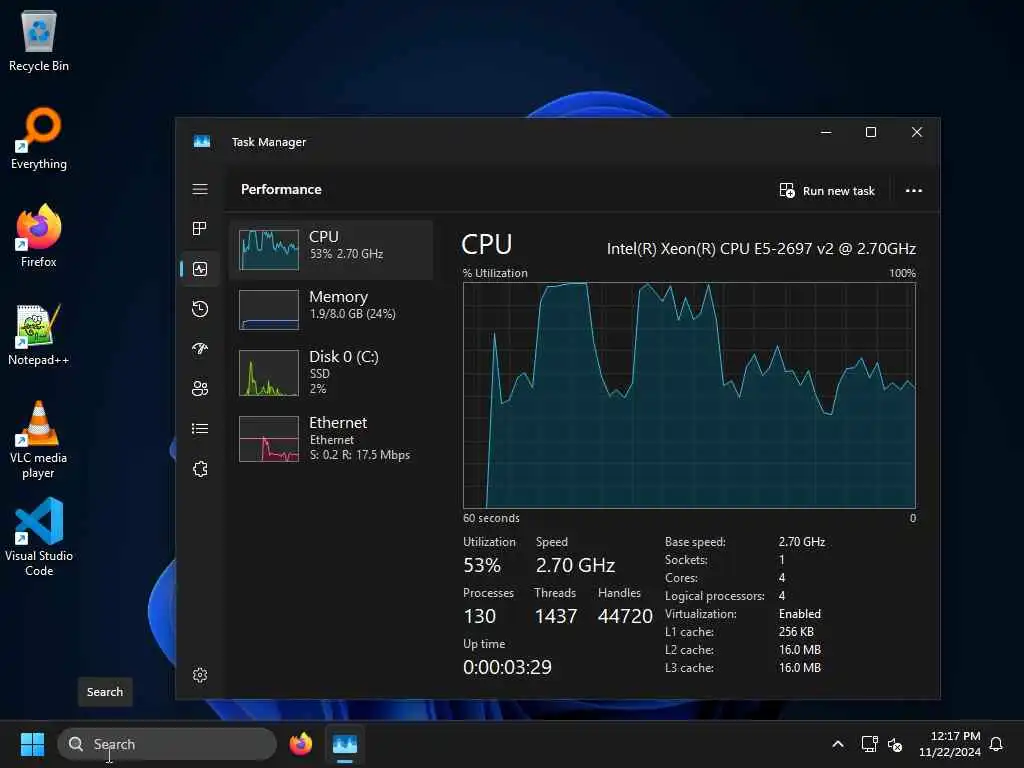Close the Task Manager window
This screenshot has width=1024, height=768.
click(917, 133)
